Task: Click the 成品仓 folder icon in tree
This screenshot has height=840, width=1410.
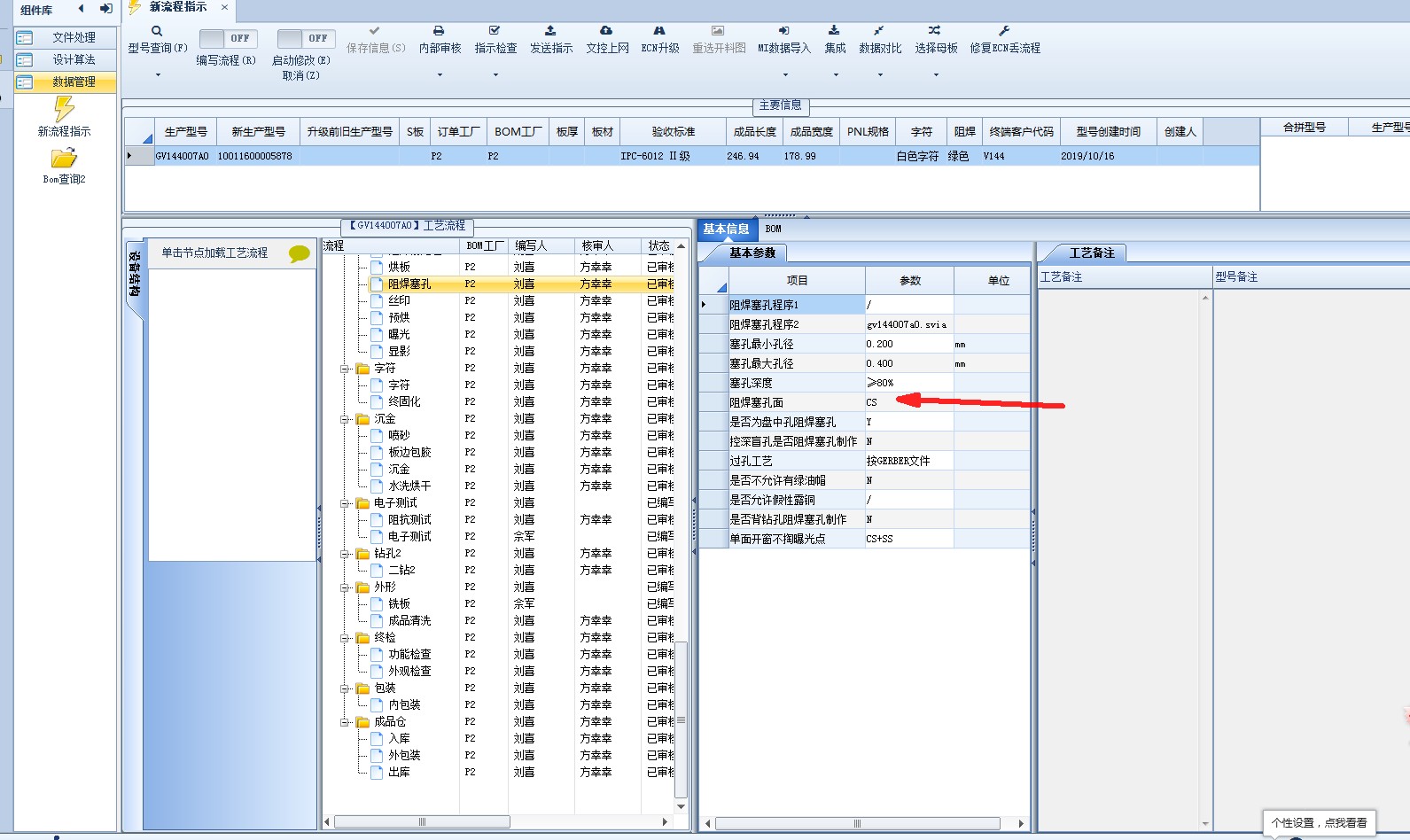Action: pos(362,721)
